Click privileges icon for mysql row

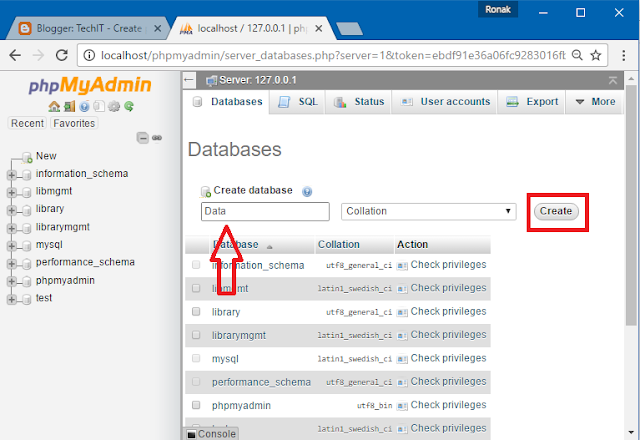[402, 359]
